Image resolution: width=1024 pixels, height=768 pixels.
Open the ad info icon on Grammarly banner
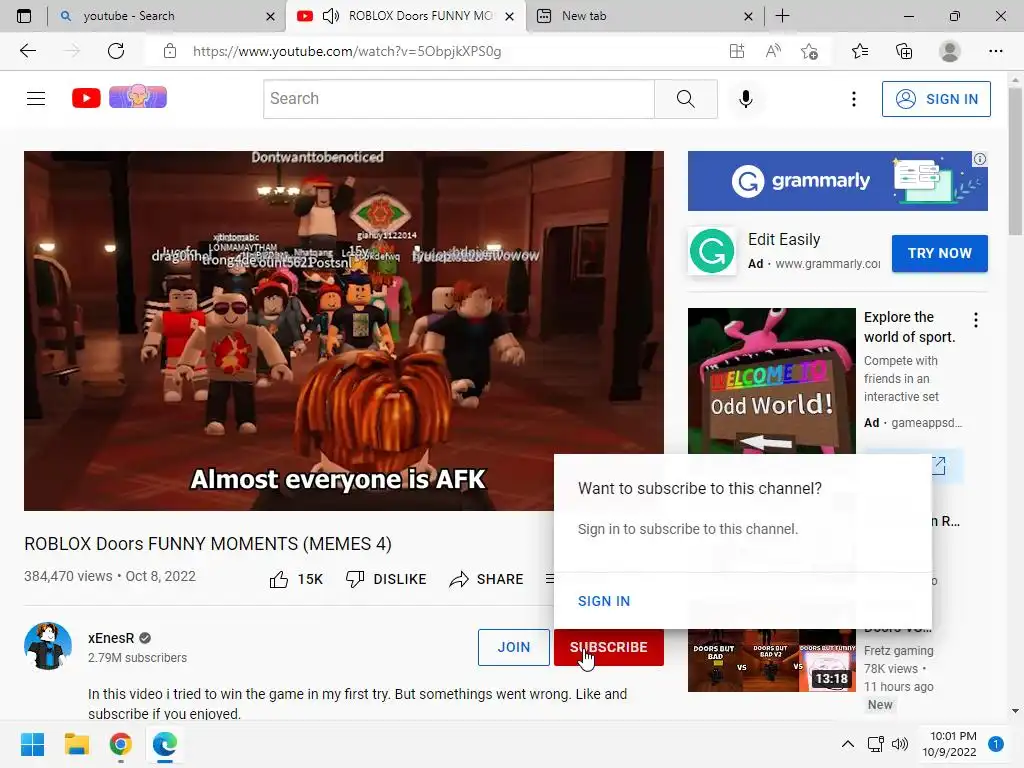(980, 159)
